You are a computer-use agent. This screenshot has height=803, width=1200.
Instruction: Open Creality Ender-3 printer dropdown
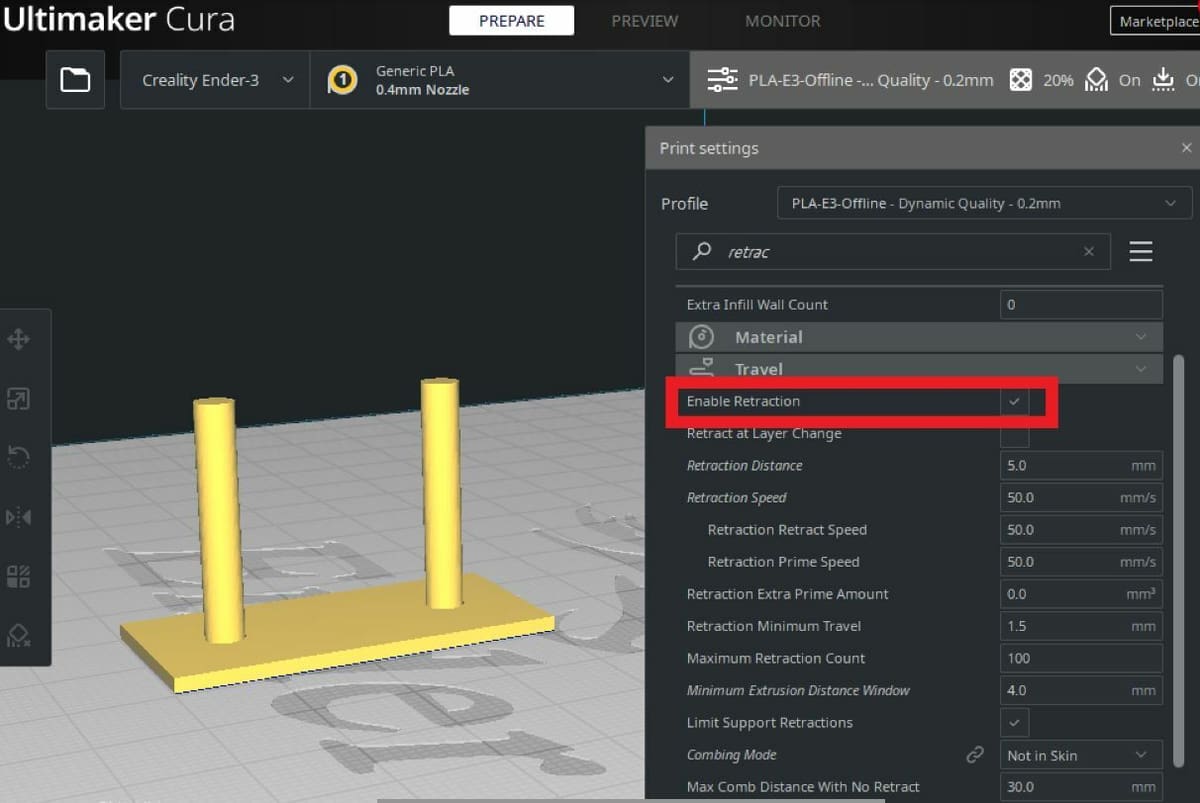[215, 80]
